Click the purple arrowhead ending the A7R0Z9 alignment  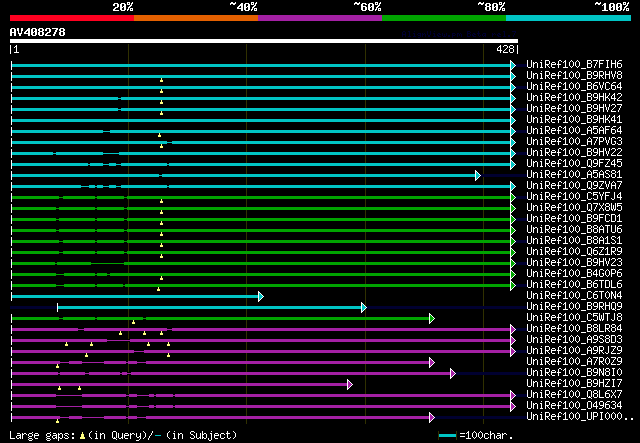tap(432, 363)
